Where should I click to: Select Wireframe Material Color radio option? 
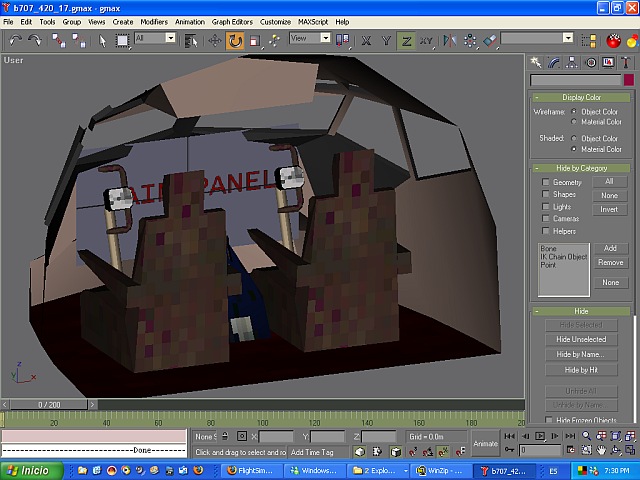coord(574,122)
